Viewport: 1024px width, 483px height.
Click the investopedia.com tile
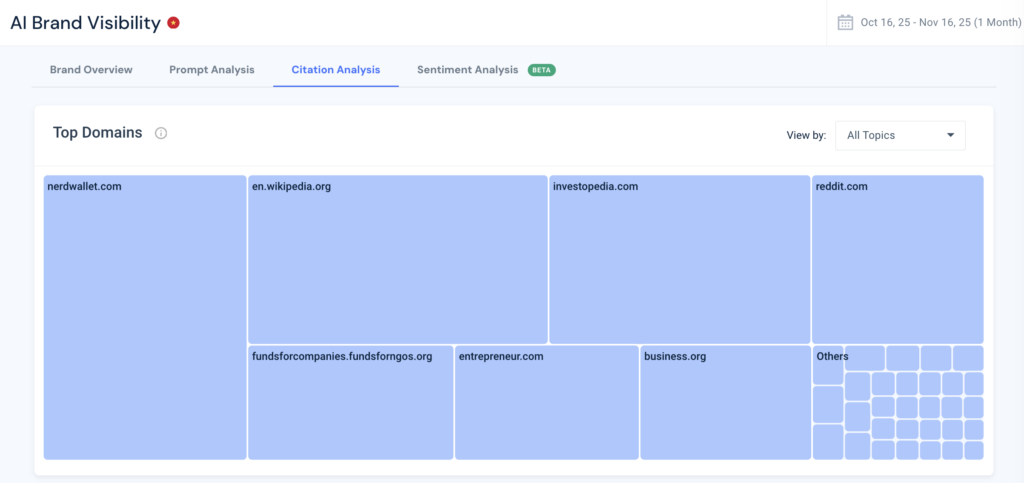coord(679,260)
